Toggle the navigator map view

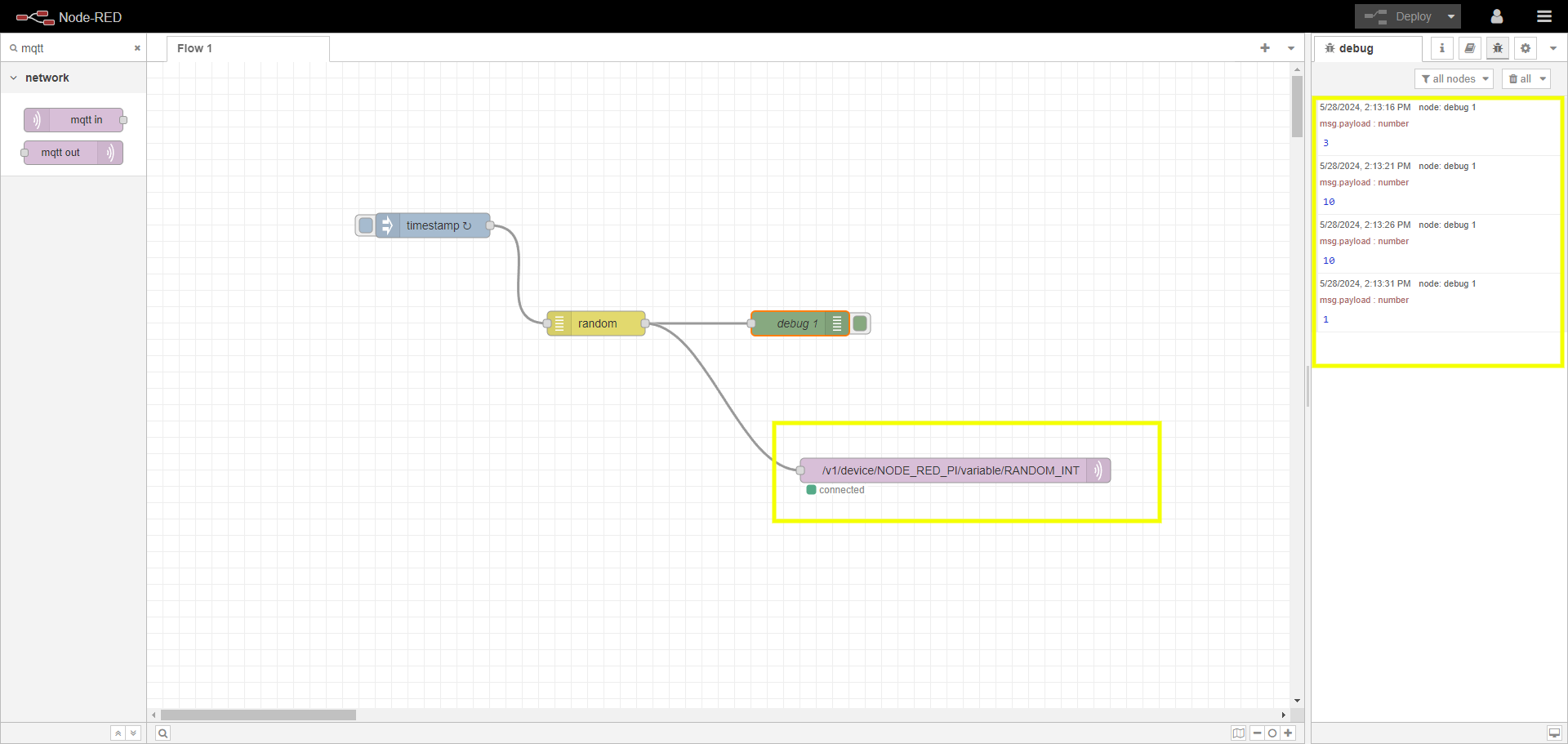[1238, 733]
